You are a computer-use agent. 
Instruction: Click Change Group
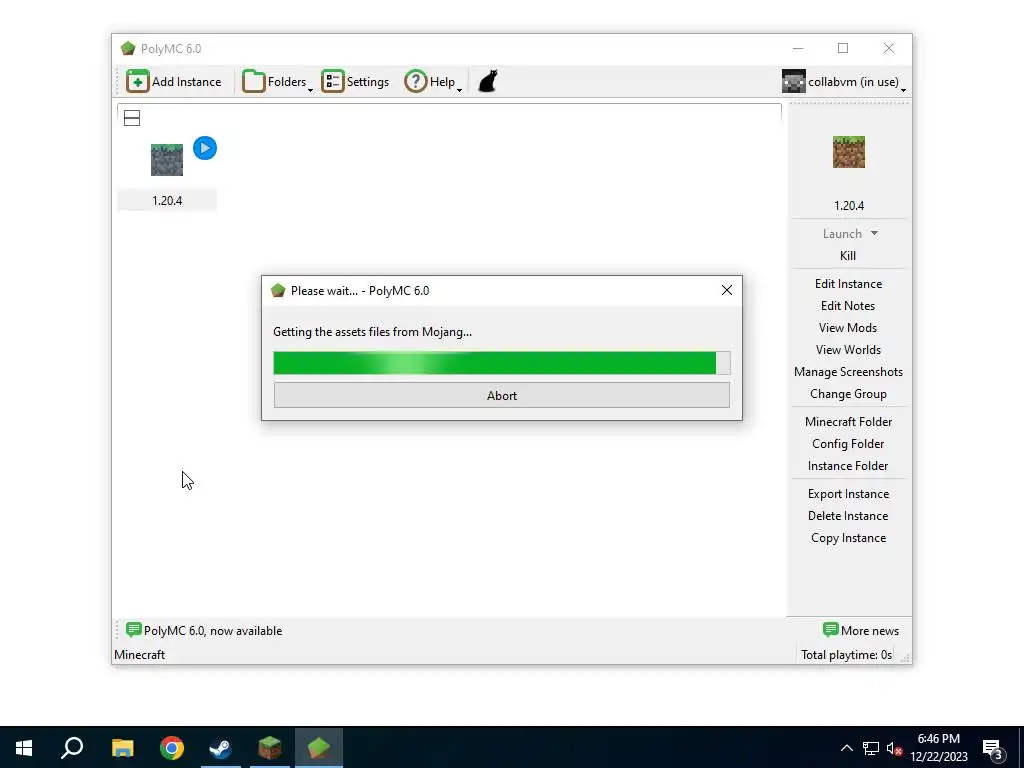click(x=848, y=394)
